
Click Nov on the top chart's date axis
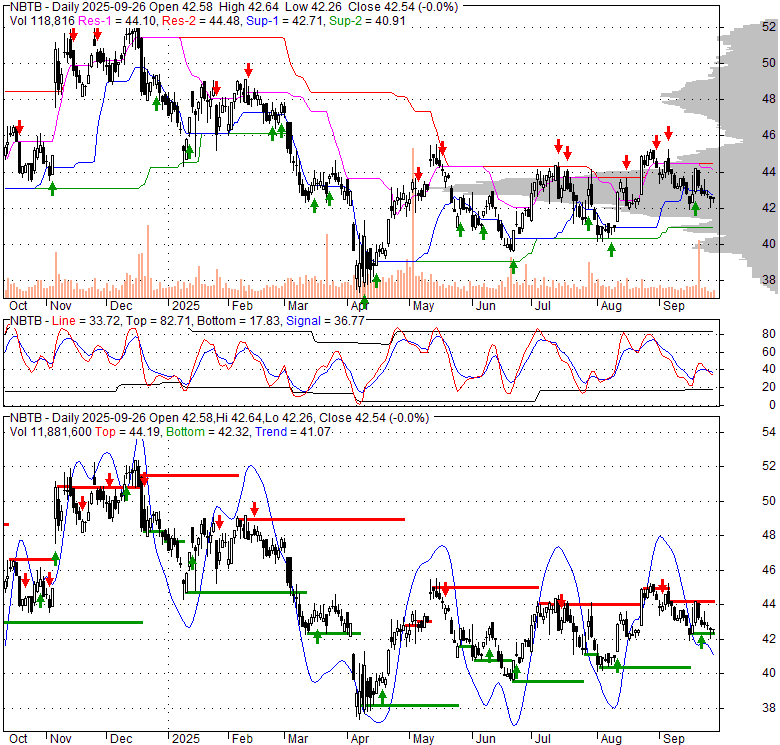[61, 306]
